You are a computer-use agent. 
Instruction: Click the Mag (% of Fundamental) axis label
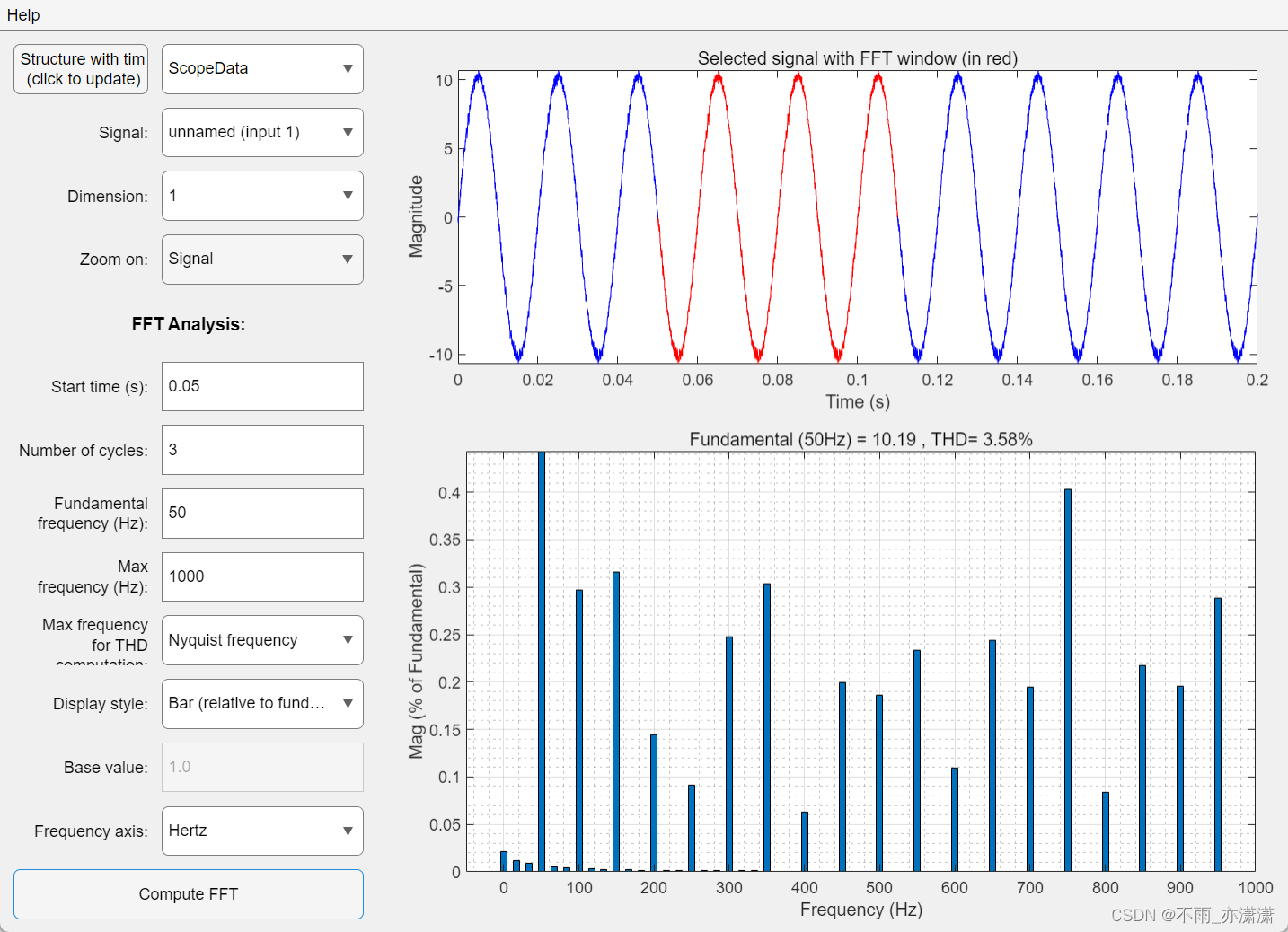416,661
